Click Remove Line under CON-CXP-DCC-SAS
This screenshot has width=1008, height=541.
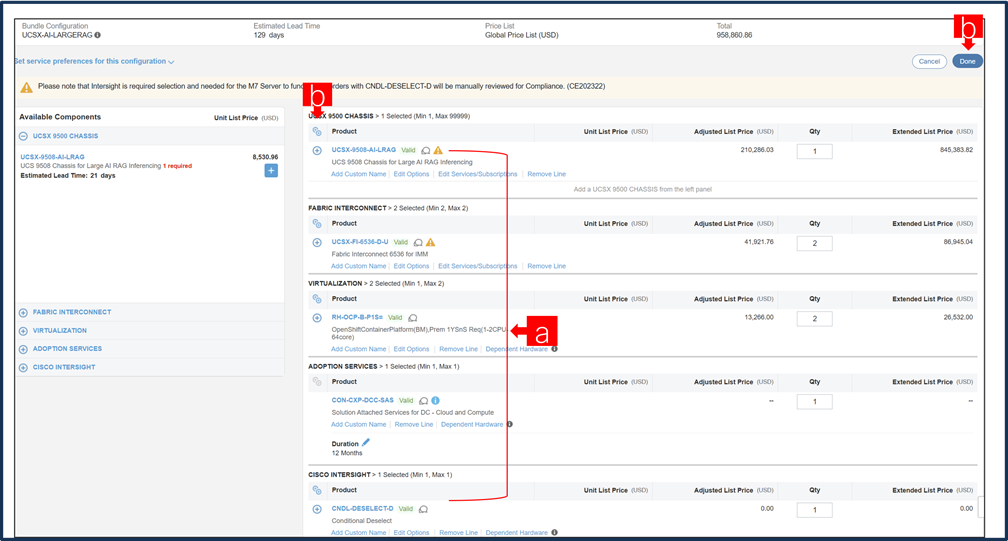point(414,425)
